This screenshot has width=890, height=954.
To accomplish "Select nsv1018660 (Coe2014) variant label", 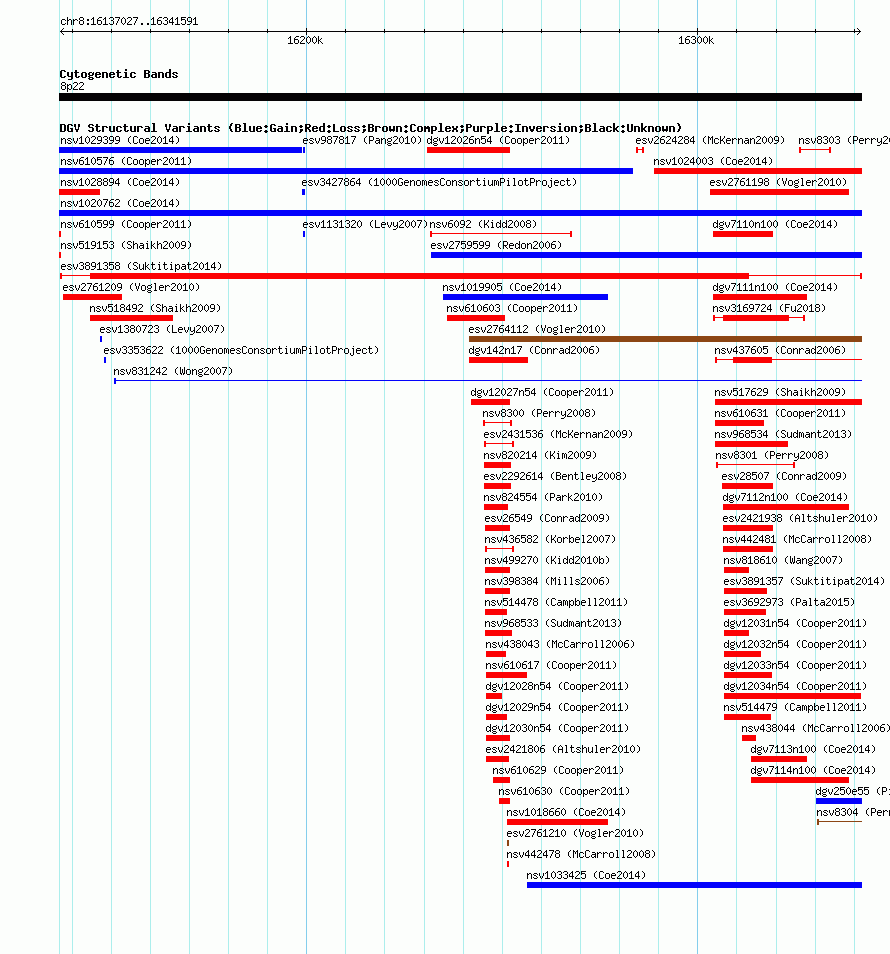I will pyautogui.click(x=566, y=812).
